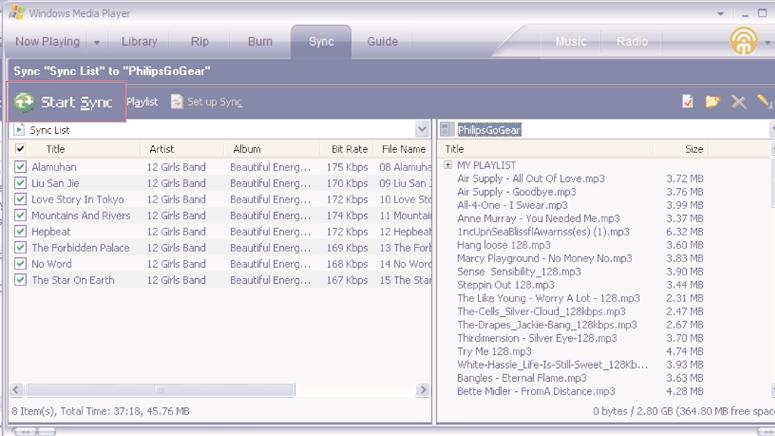Open the Music online tab
Image resolution: width=775 pixels, height=436 pixels.
571,42
